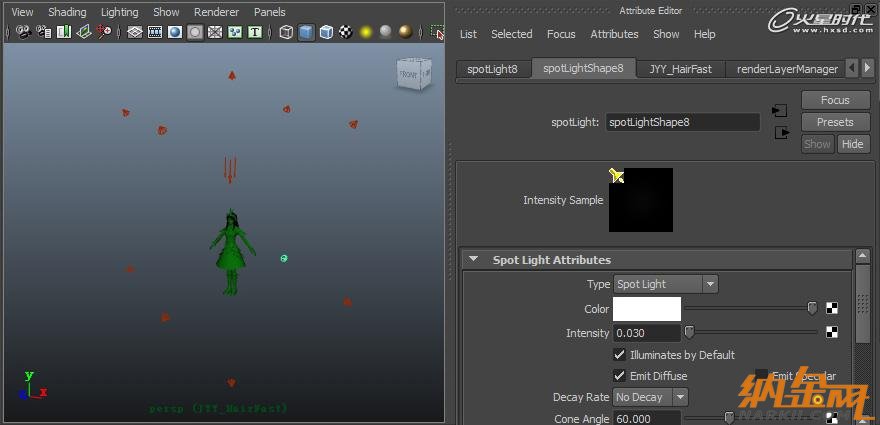Click the Select Camera icon in the viewport toolbar

24,32
